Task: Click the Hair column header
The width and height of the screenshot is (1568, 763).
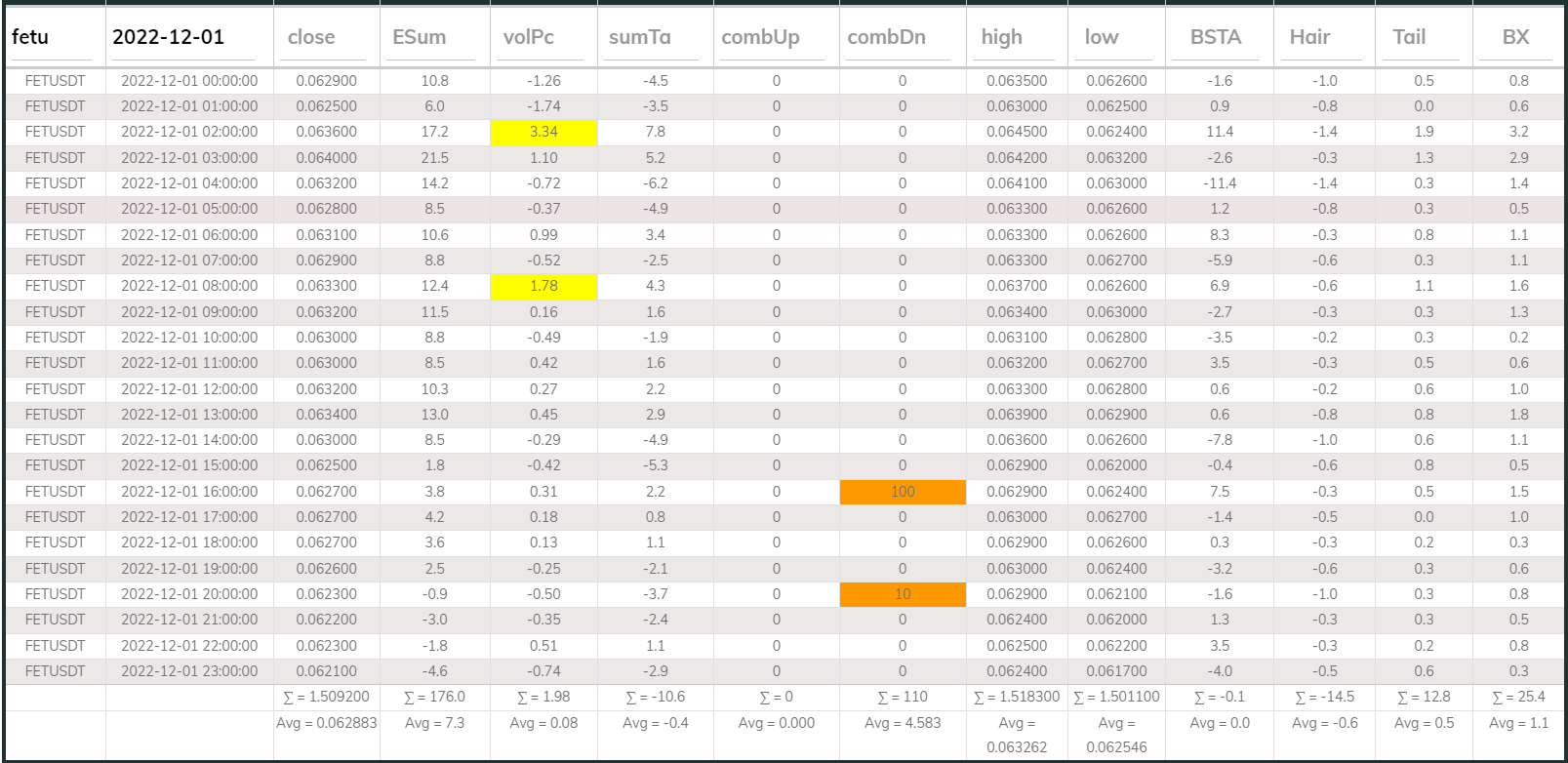Action: point(1309,37)
